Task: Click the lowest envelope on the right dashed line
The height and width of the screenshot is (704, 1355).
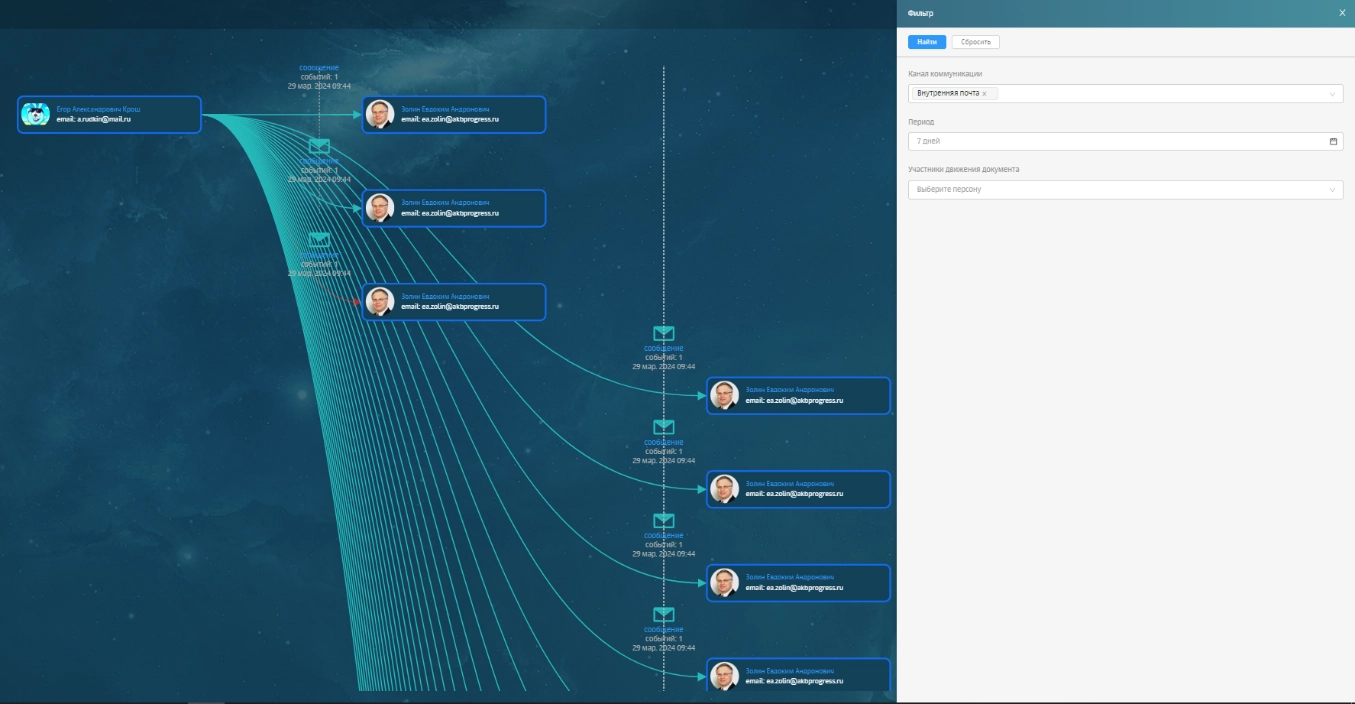Action: [664, 614]
